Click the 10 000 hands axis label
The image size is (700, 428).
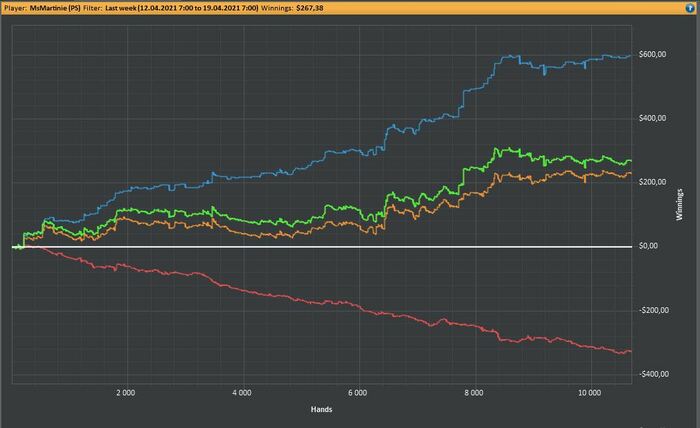(x=589, y=393)
